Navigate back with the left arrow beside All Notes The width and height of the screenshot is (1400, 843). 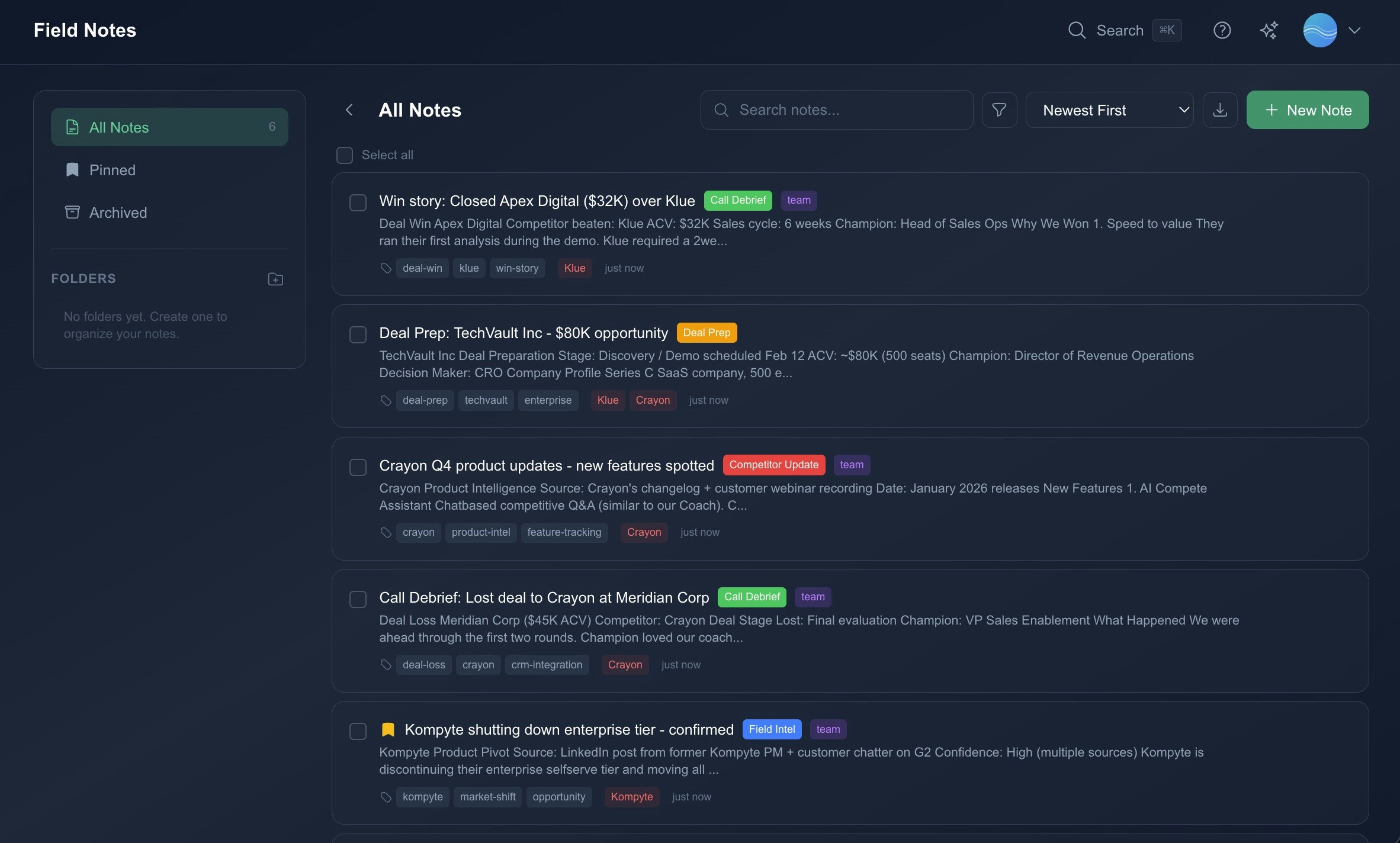point(349,110)
